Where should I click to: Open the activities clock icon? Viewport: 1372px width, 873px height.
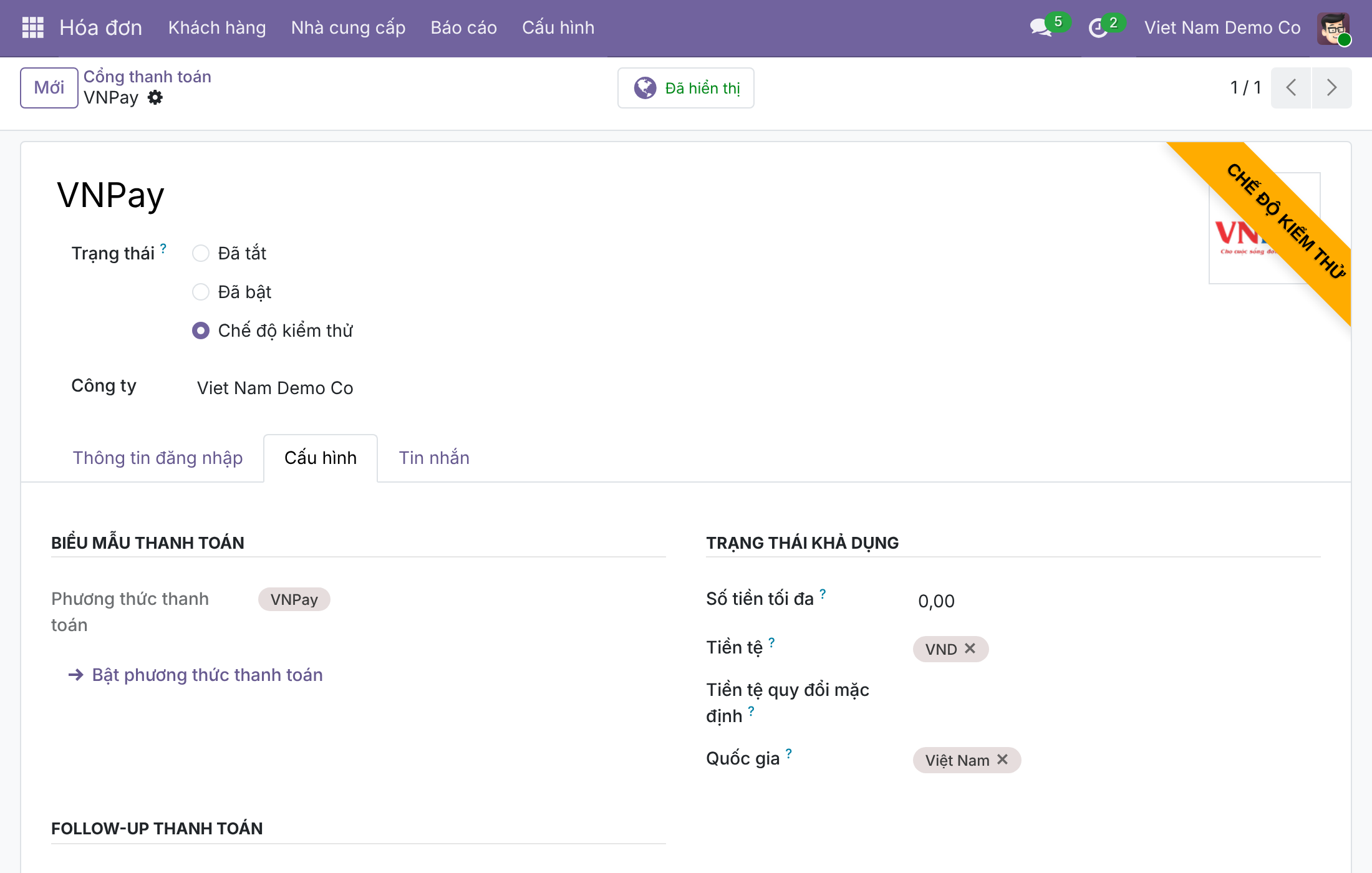coord(1098,28)
